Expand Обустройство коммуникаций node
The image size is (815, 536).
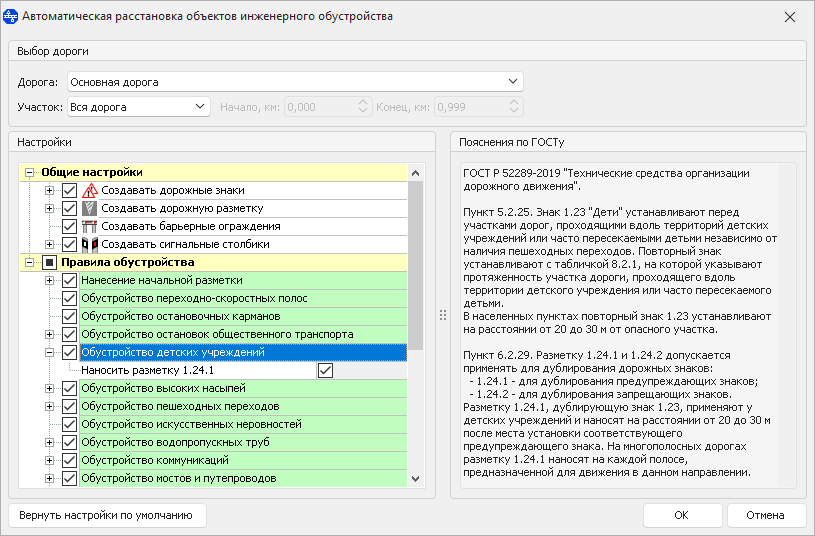pyautogui.click(x=49, y=461)
